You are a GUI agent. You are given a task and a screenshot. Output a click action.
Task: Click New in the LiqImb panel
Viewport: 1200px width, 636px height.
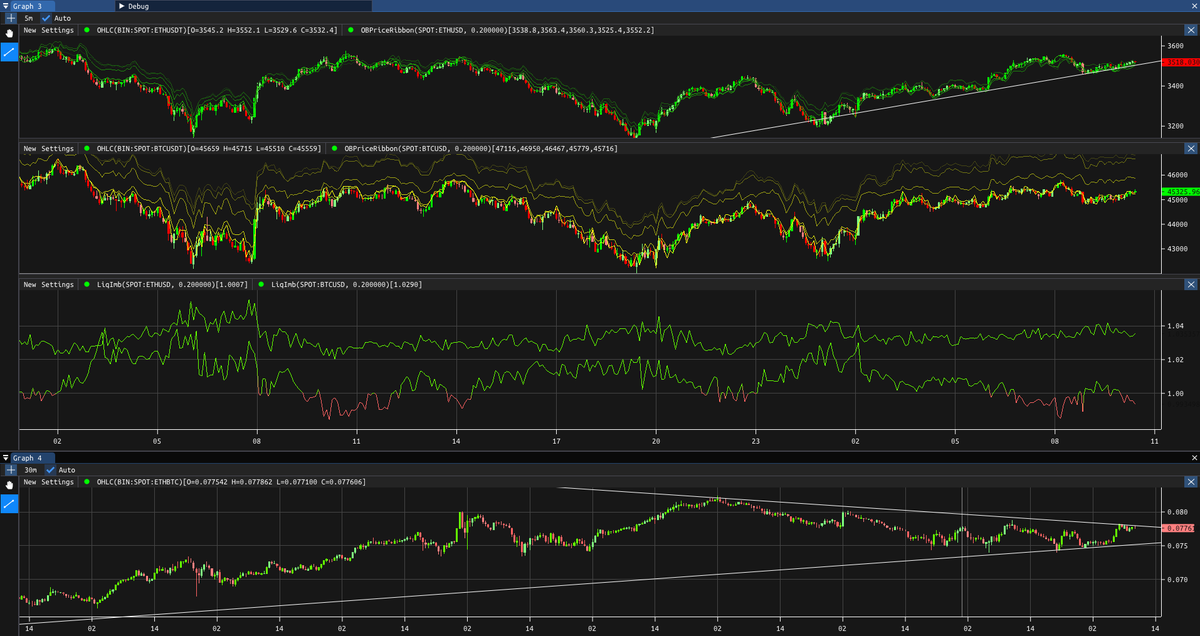coord(30,284)
